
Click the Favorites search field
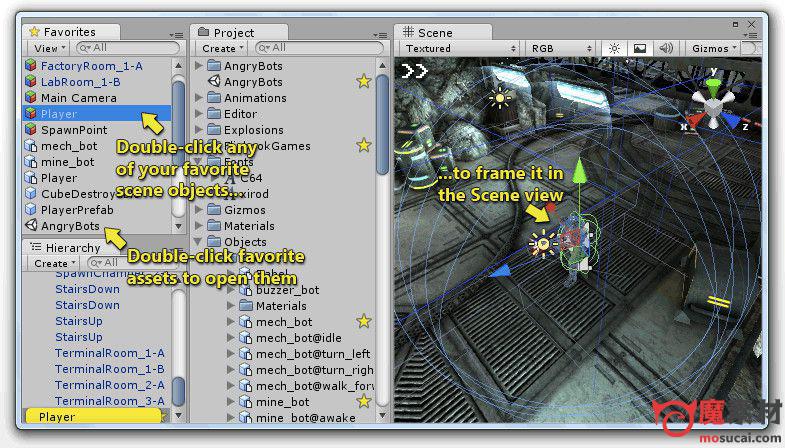tap(128, 48)
